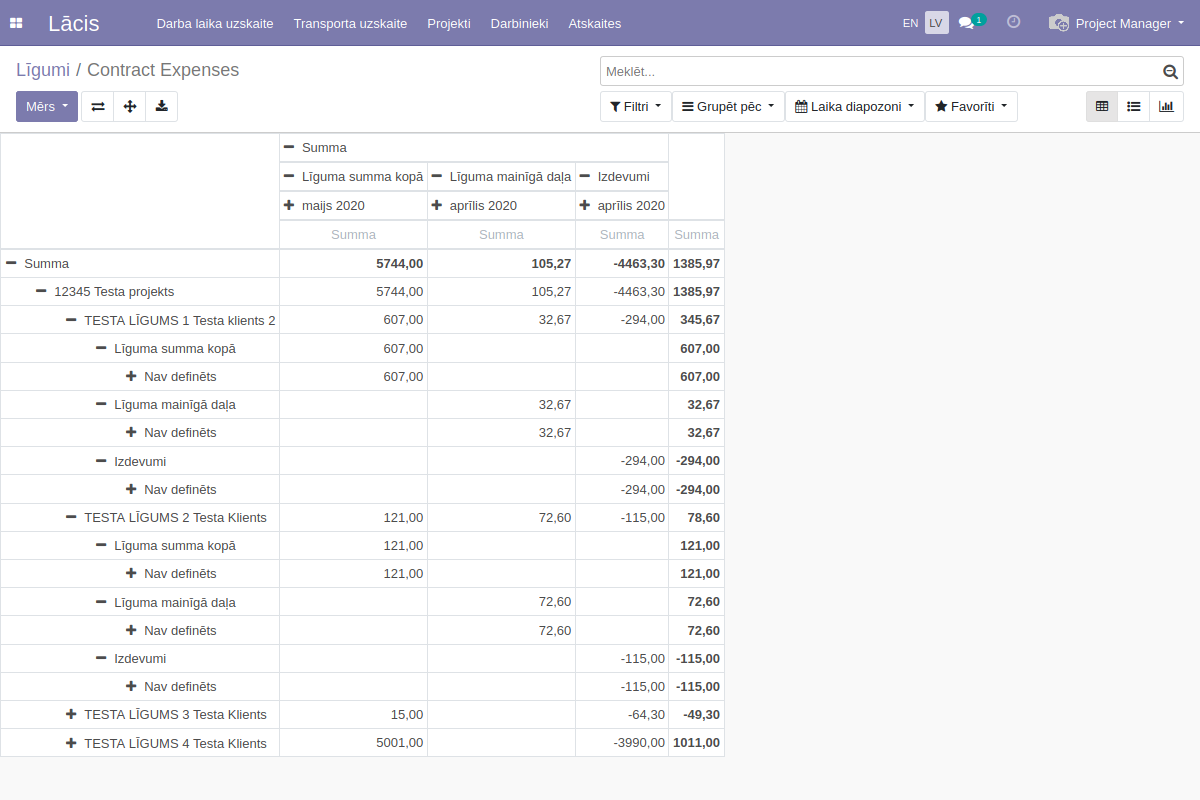Go to Līgumi breadcrumb link
The height and width of the screenshot is (800, 1200).
coord(43,70)
